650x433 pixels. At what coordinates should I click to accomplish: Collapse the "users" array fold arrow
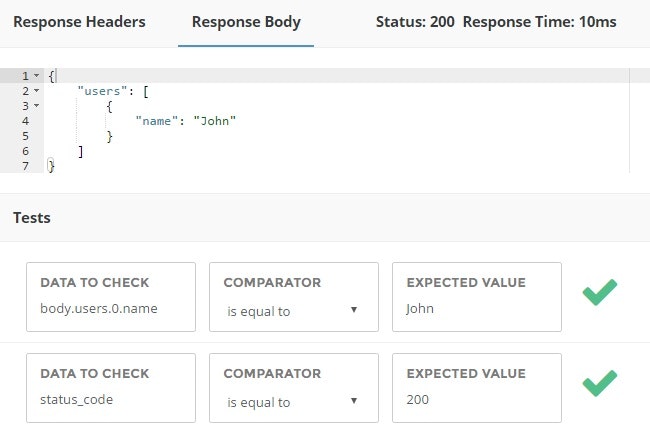click(37, 91)
